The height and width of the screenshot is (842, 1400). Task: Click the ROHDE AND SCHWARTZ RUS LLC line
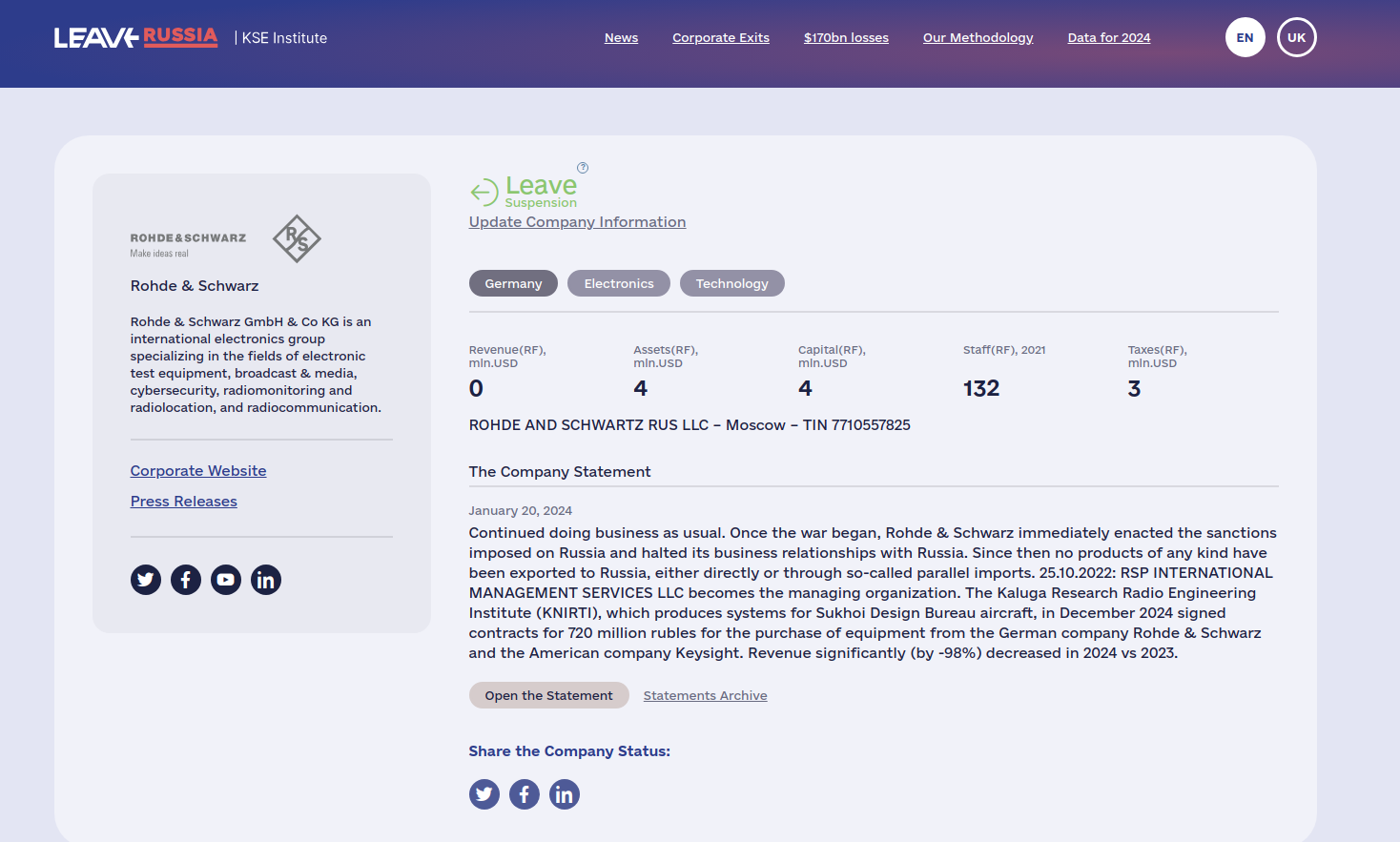690,425
